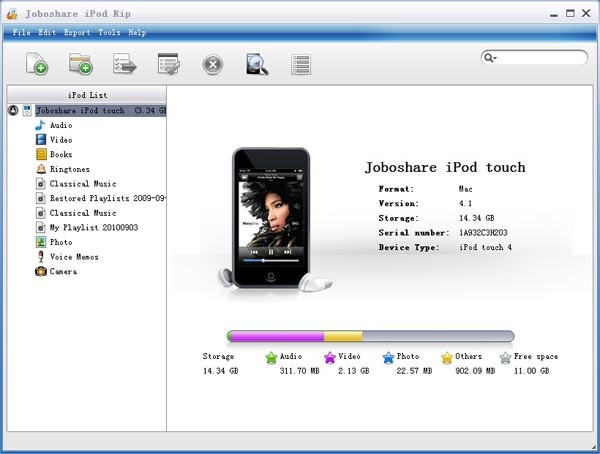Select the Ringtones category

coord(70,169)
